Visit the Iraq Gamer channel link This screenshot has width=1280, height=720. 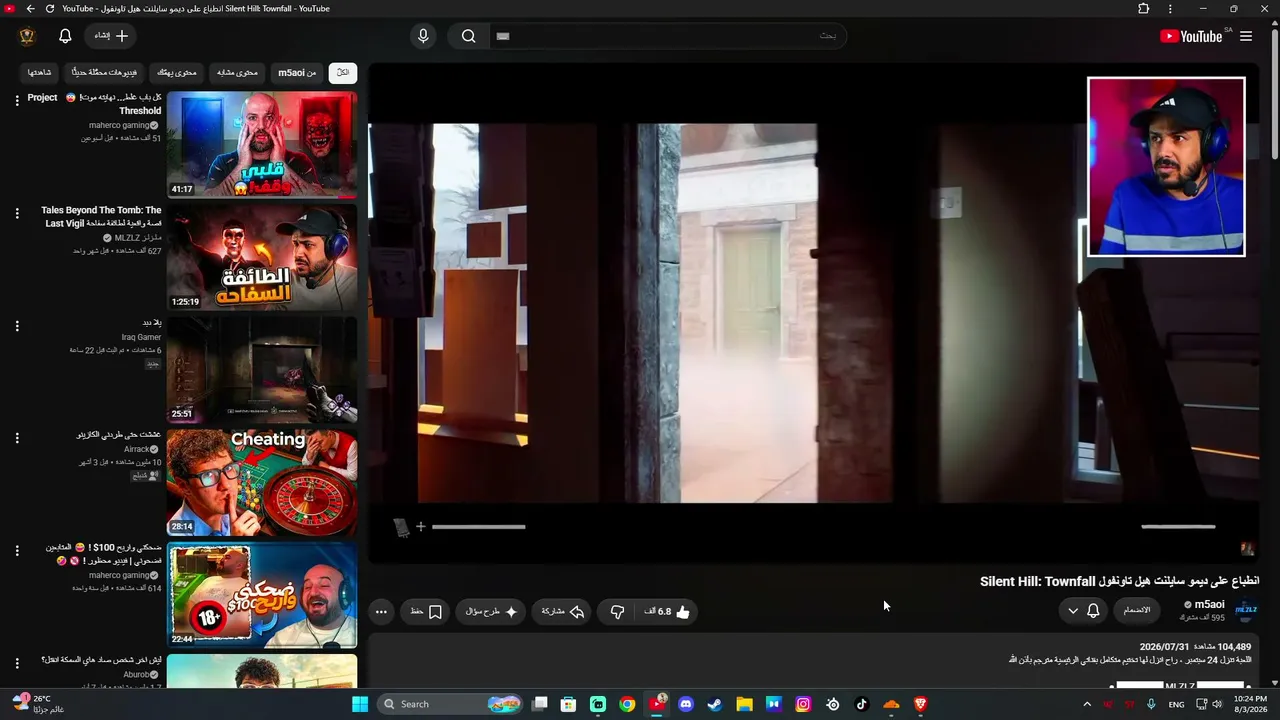pos(141,338)
